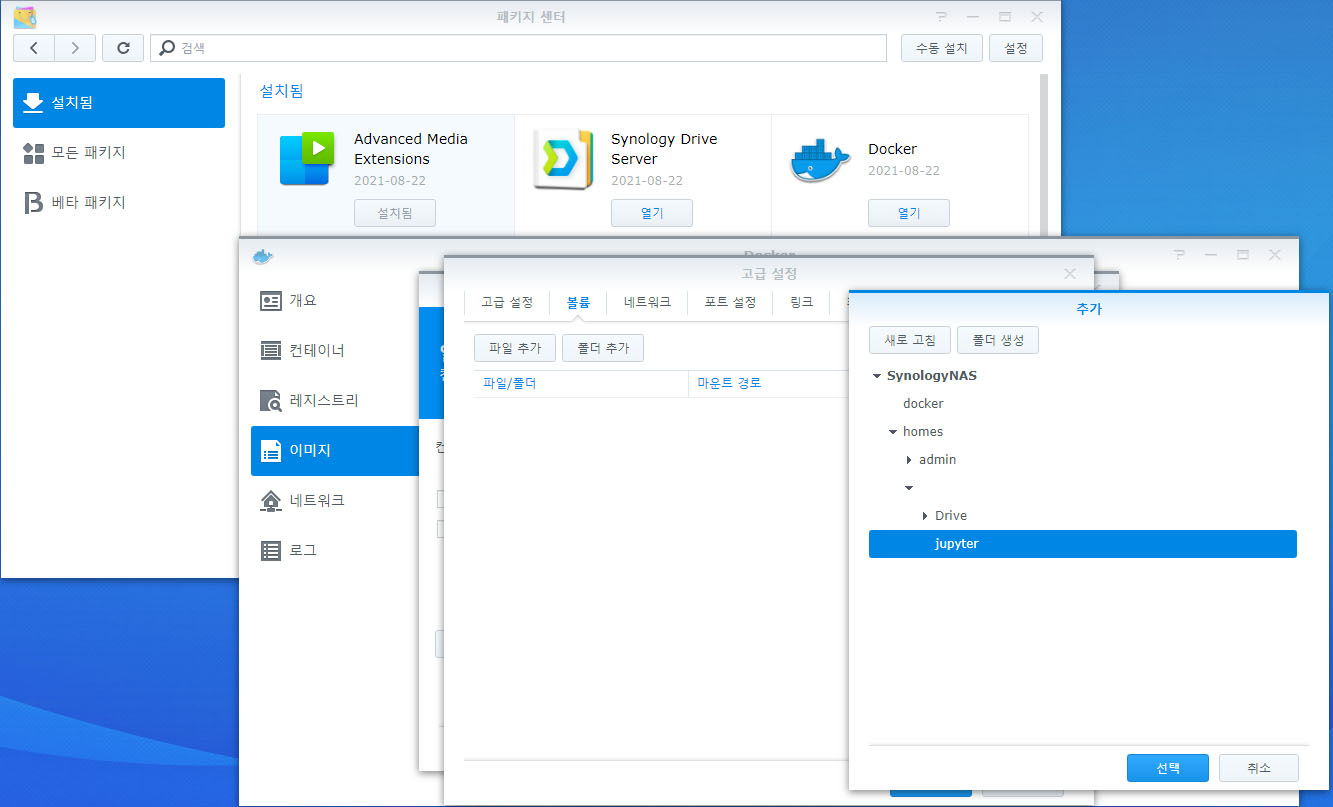This screenshot has width=1333, height=807.
Task: Click the 파일/폴더 column header
Action: [x=580, y=383]
